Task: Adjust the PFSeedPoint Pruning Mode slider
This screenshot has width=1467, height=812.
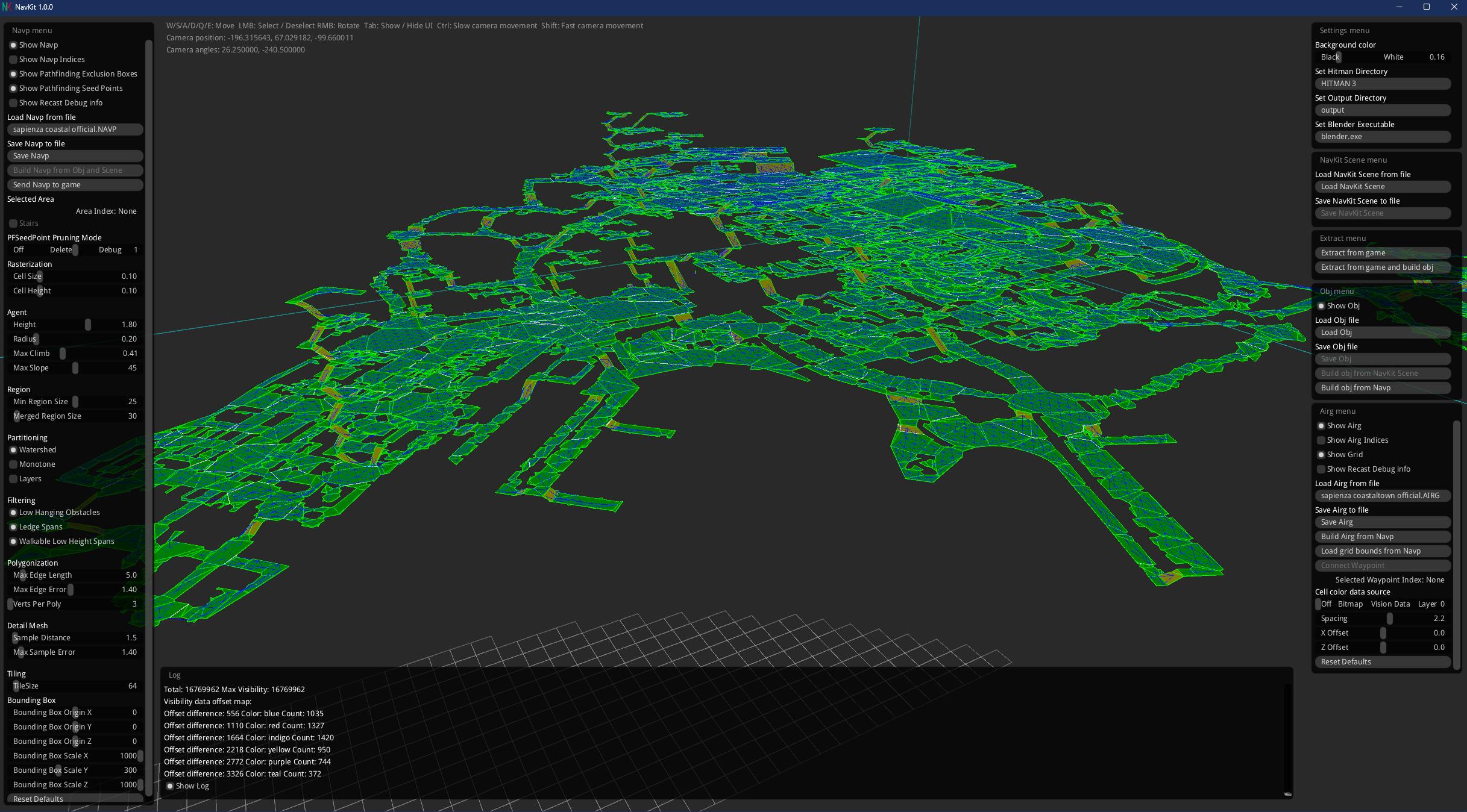Action: click(75, 250)
